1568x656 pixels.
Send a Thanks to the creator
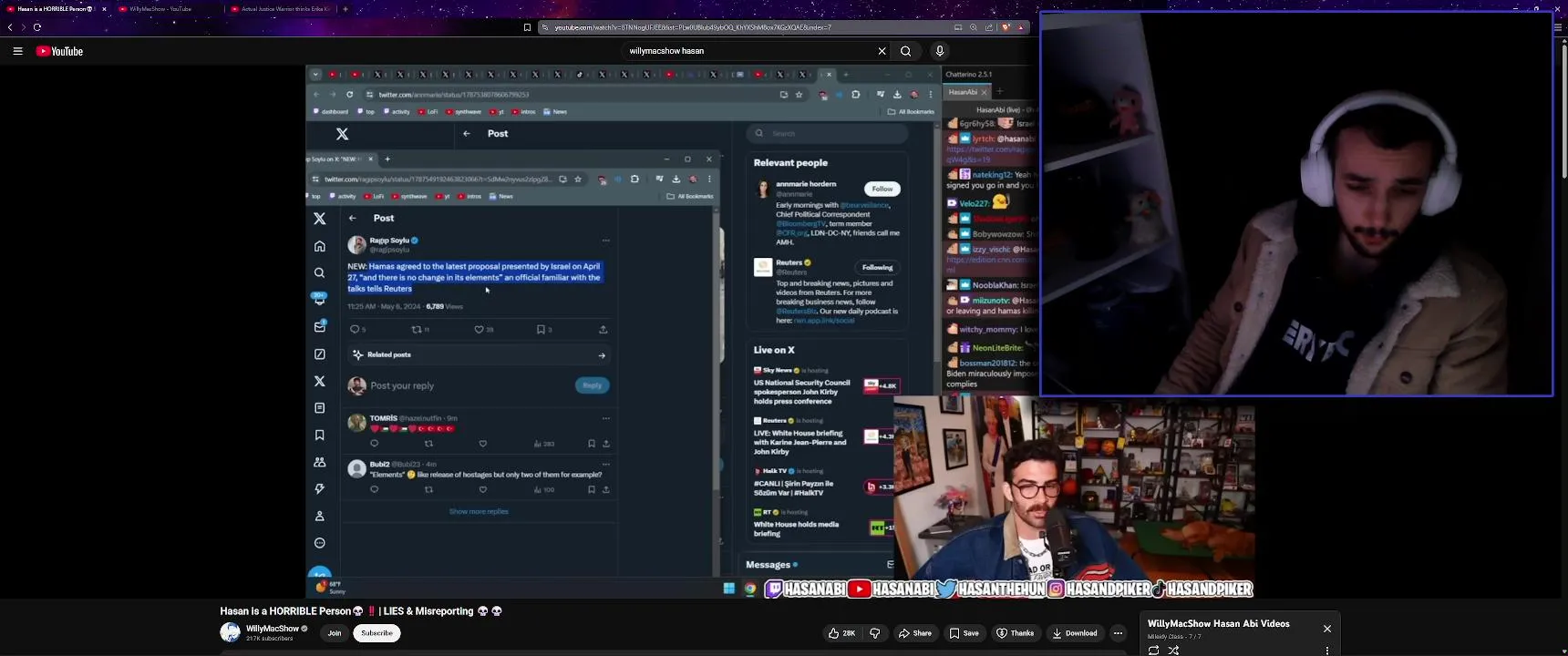pos(1016,633)
